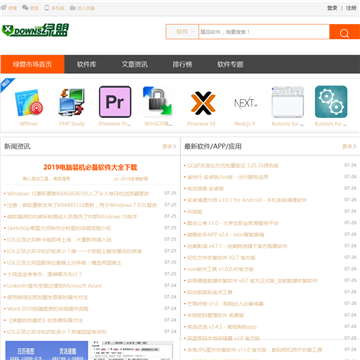Open the LinkedIn Microsoft Azure news link
This screenshot has width=360, height=360.
[x=55, y=286]
